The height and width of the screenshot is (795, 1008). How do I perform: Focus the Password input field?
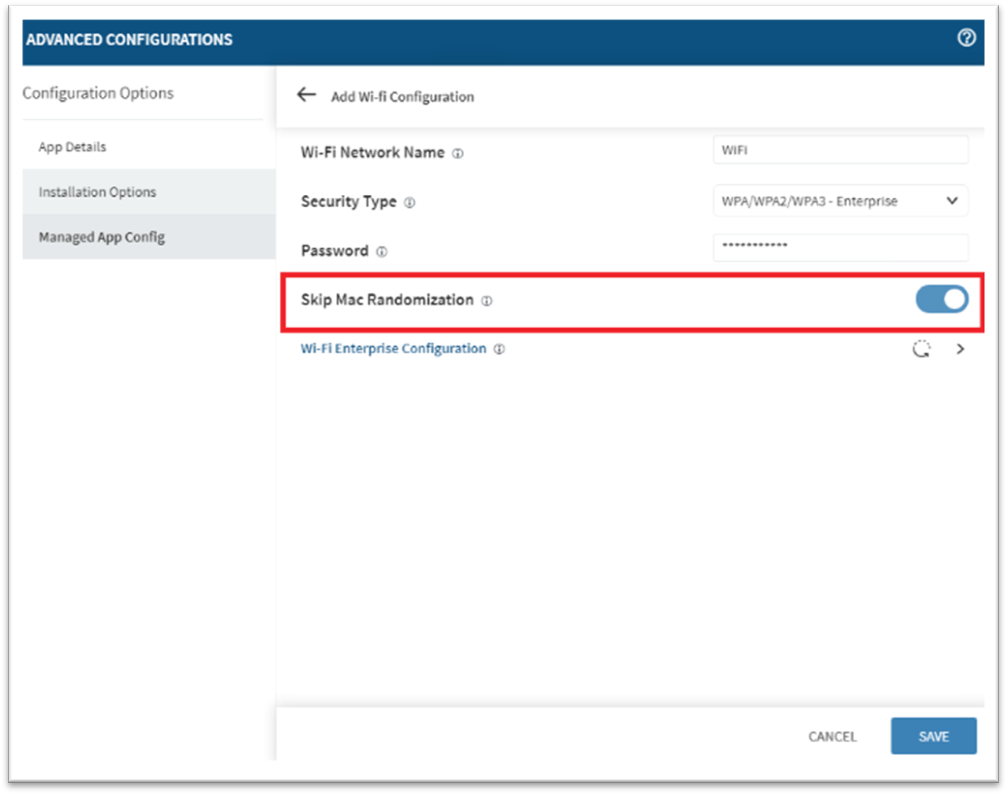(840, 247)
